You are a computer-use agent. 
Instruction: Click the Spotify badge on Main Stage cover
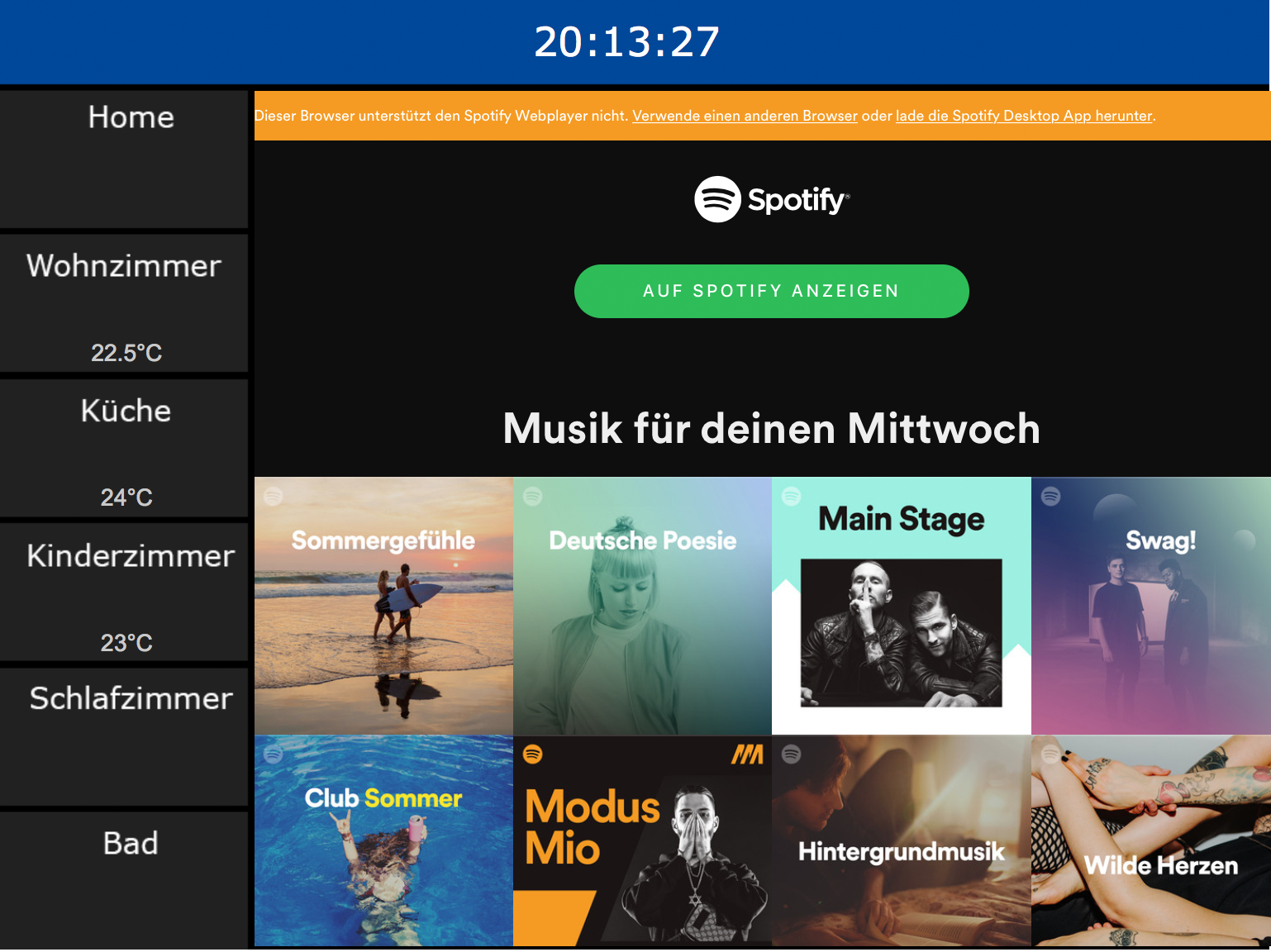tap(792, 496)
